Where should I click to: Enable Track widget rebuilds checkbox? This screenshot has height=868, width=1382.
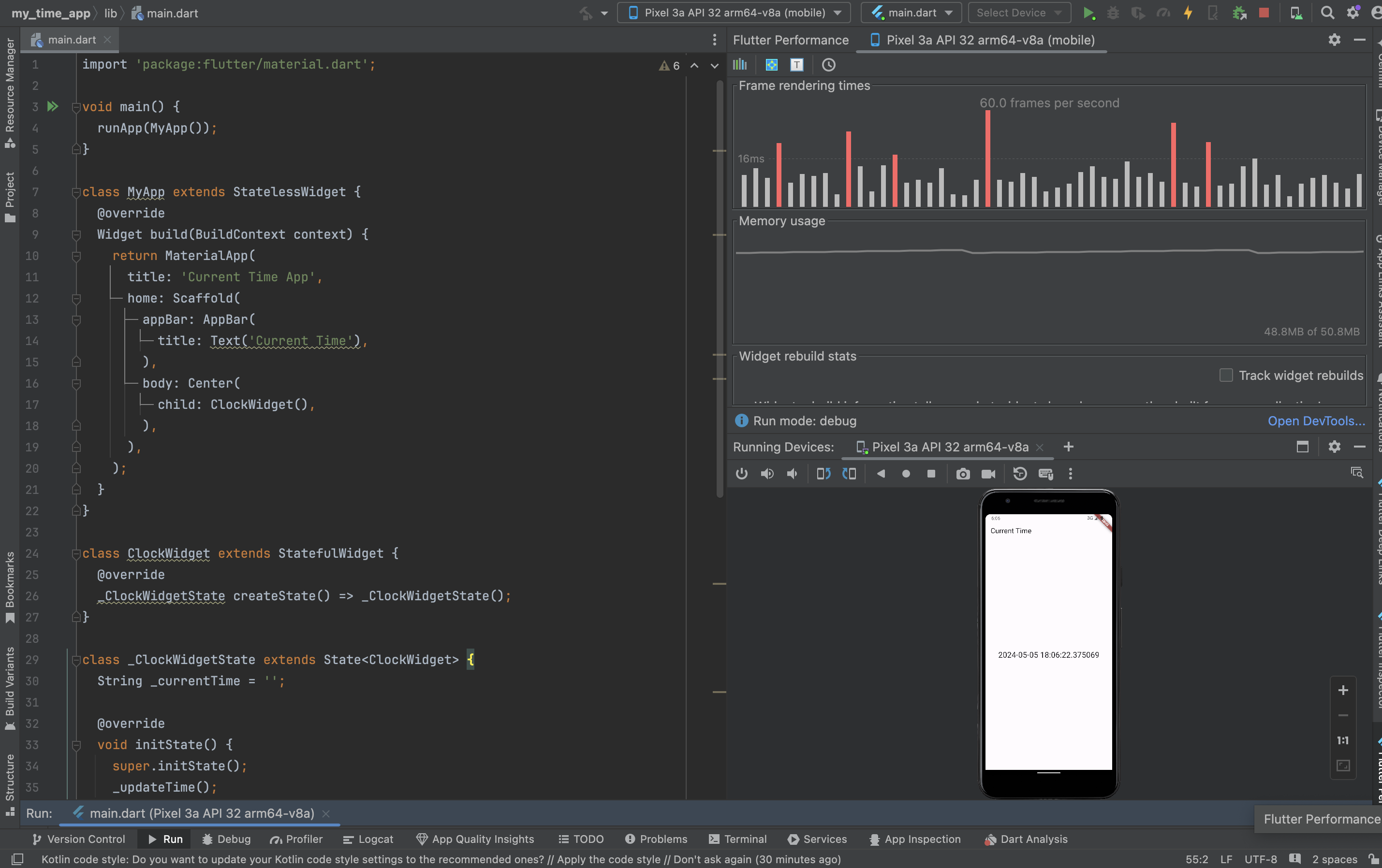click(x=1224, y=375)
